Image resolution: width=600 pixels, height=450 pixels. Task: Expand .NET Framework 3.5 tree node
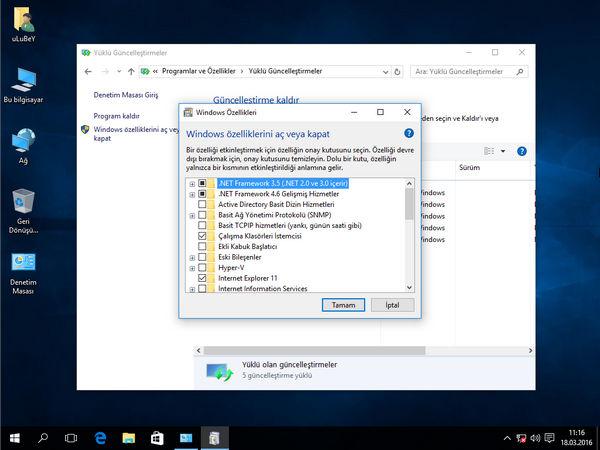(x=192, y=184)
